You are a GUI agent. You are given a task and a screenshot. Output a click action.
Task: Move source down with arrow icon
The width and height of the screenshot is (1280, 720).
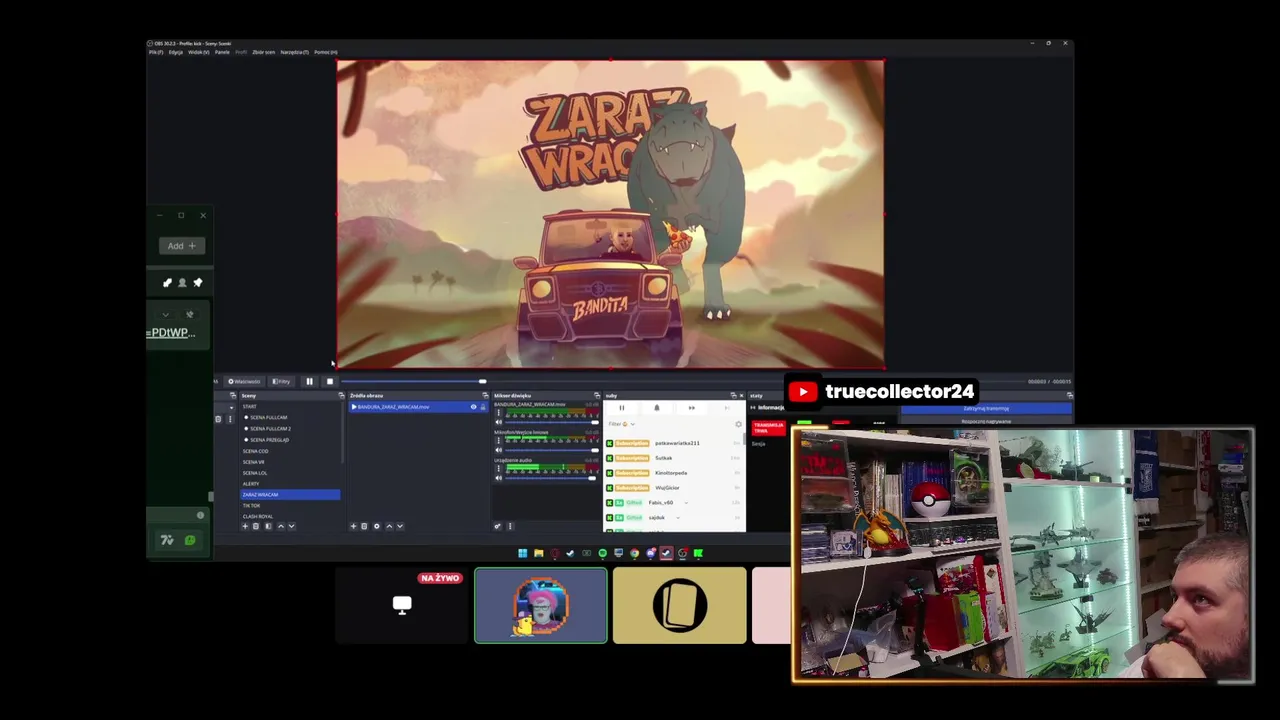click(400, 526)
